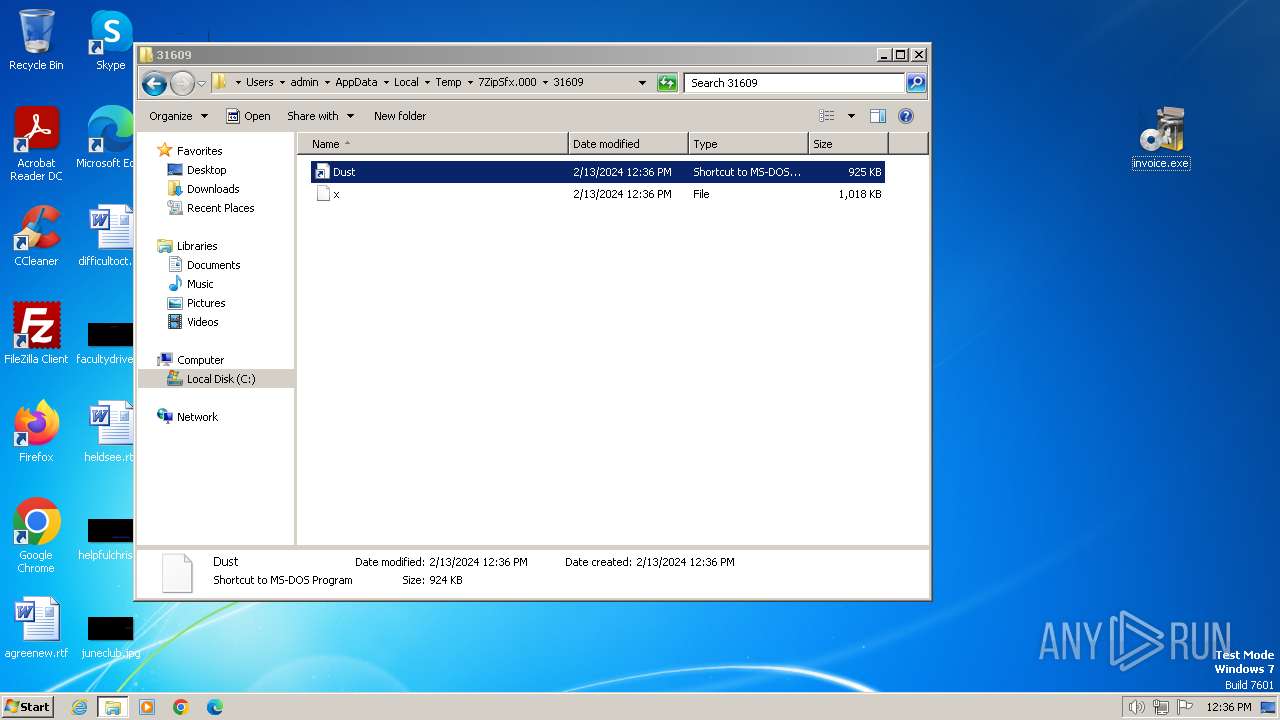The height and width of the screenshot is (720, 1280).
Task: Open the Recycle Bin desktop icon
Action: click(x=36, y=41)
